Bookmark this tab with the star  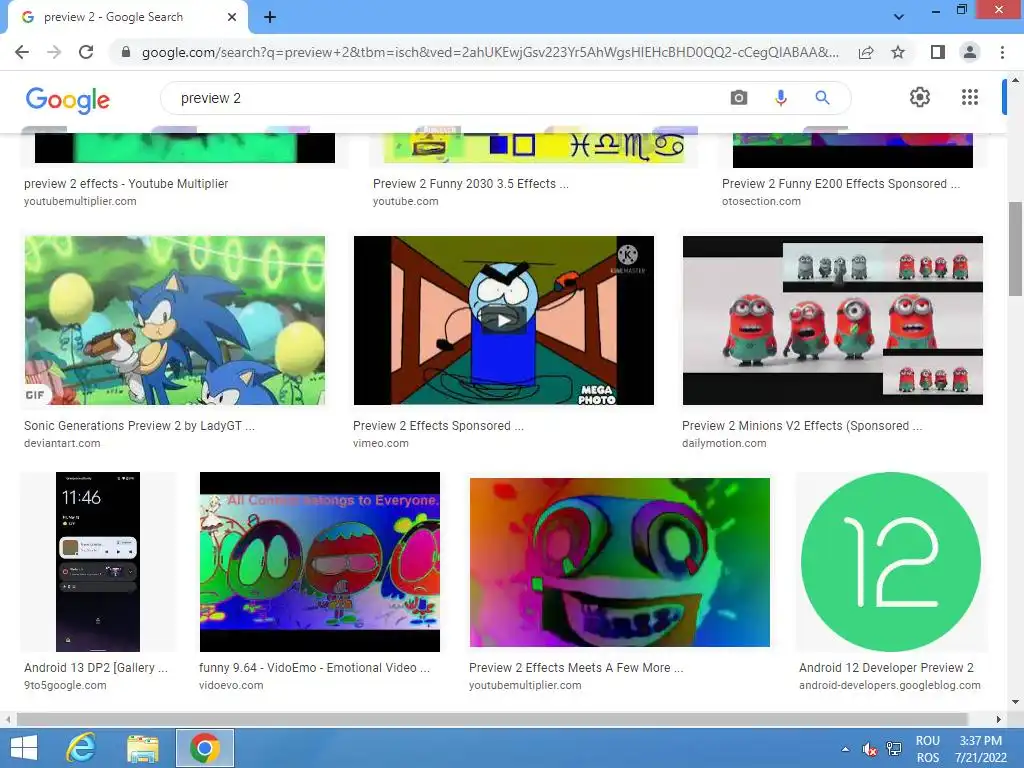(898, 52)
